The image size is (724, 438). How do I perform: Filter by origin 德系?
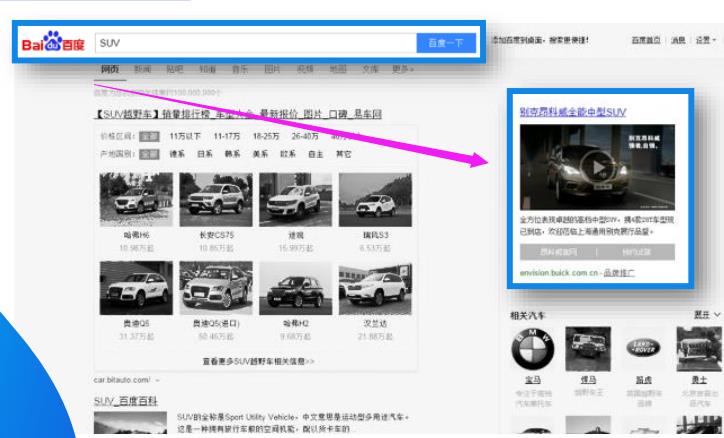point(177,154)
